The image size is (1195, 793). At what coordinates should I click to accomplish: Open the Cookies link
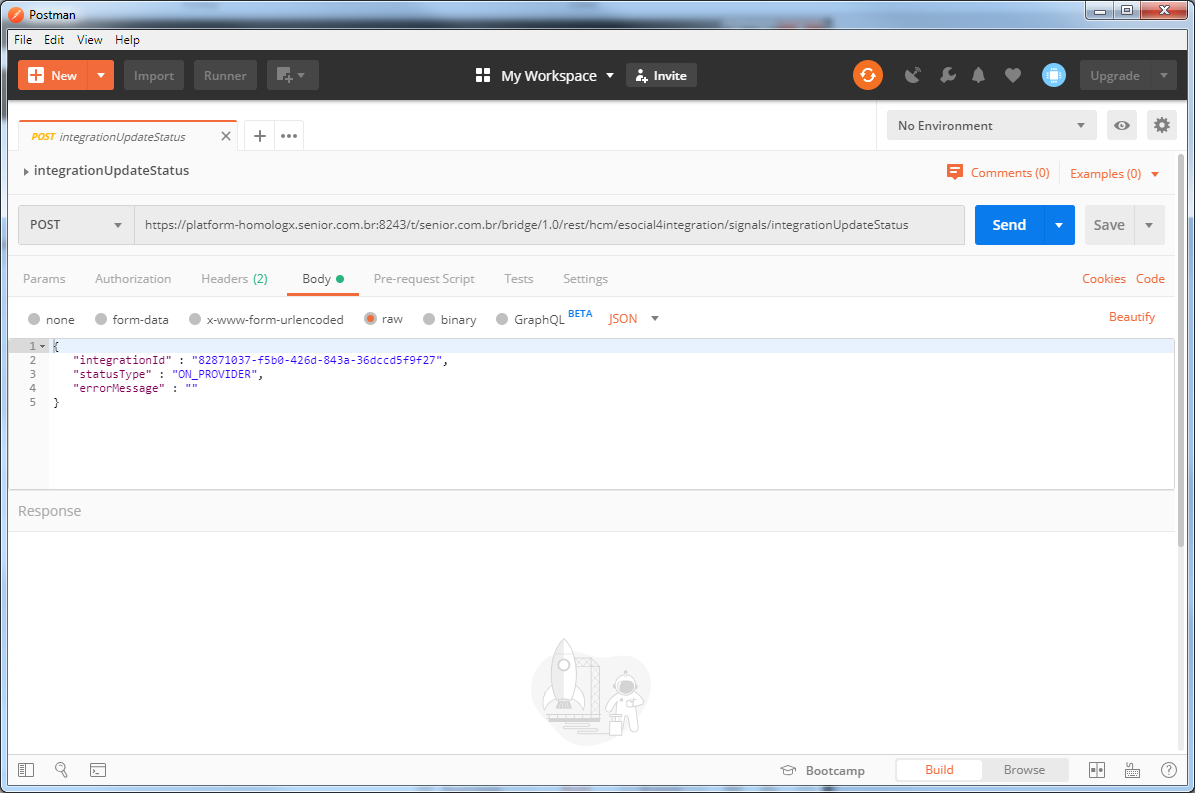coord(1104,279)
